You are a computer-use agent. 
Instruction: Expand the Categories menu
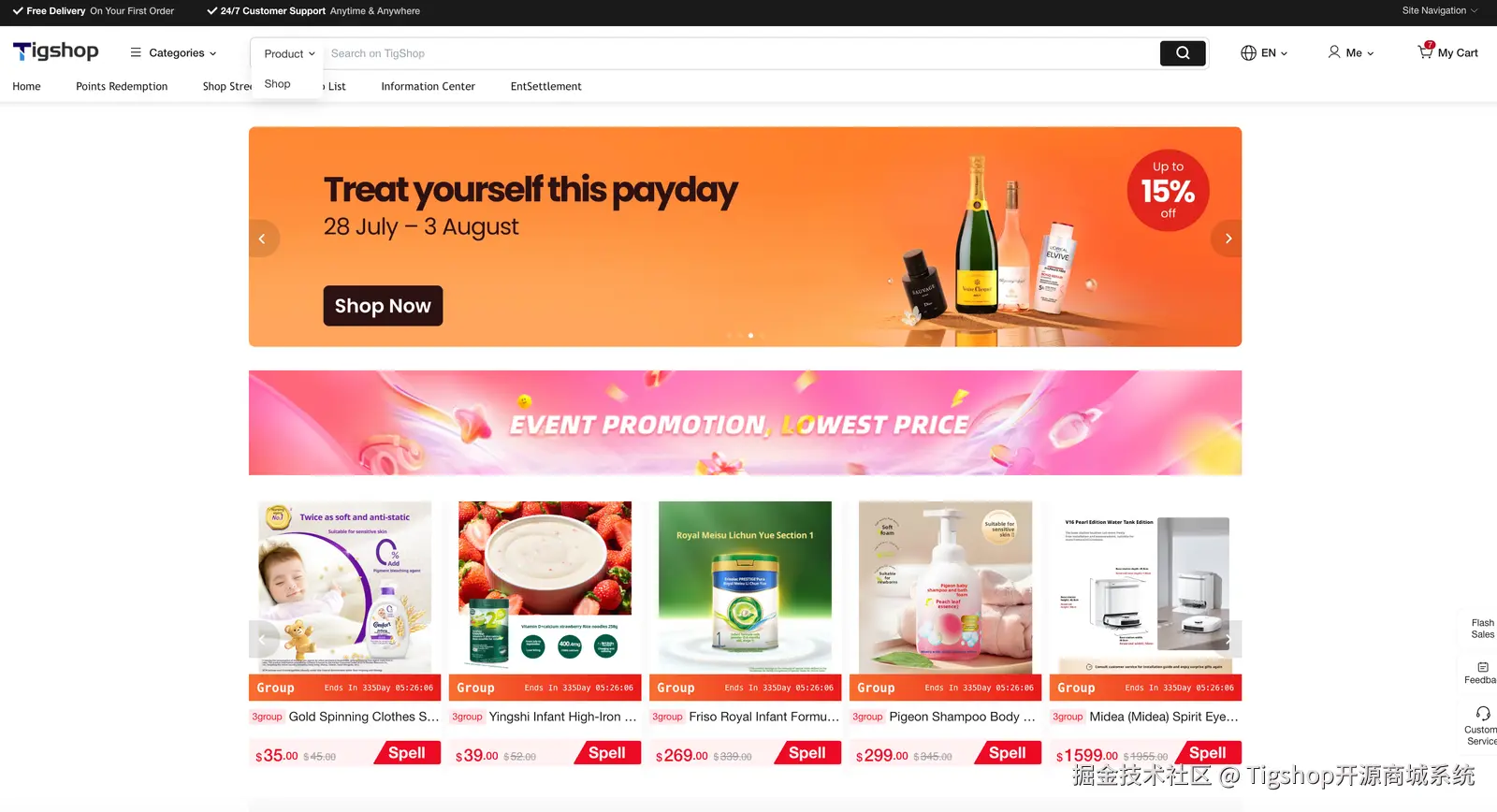pos(174,53)
